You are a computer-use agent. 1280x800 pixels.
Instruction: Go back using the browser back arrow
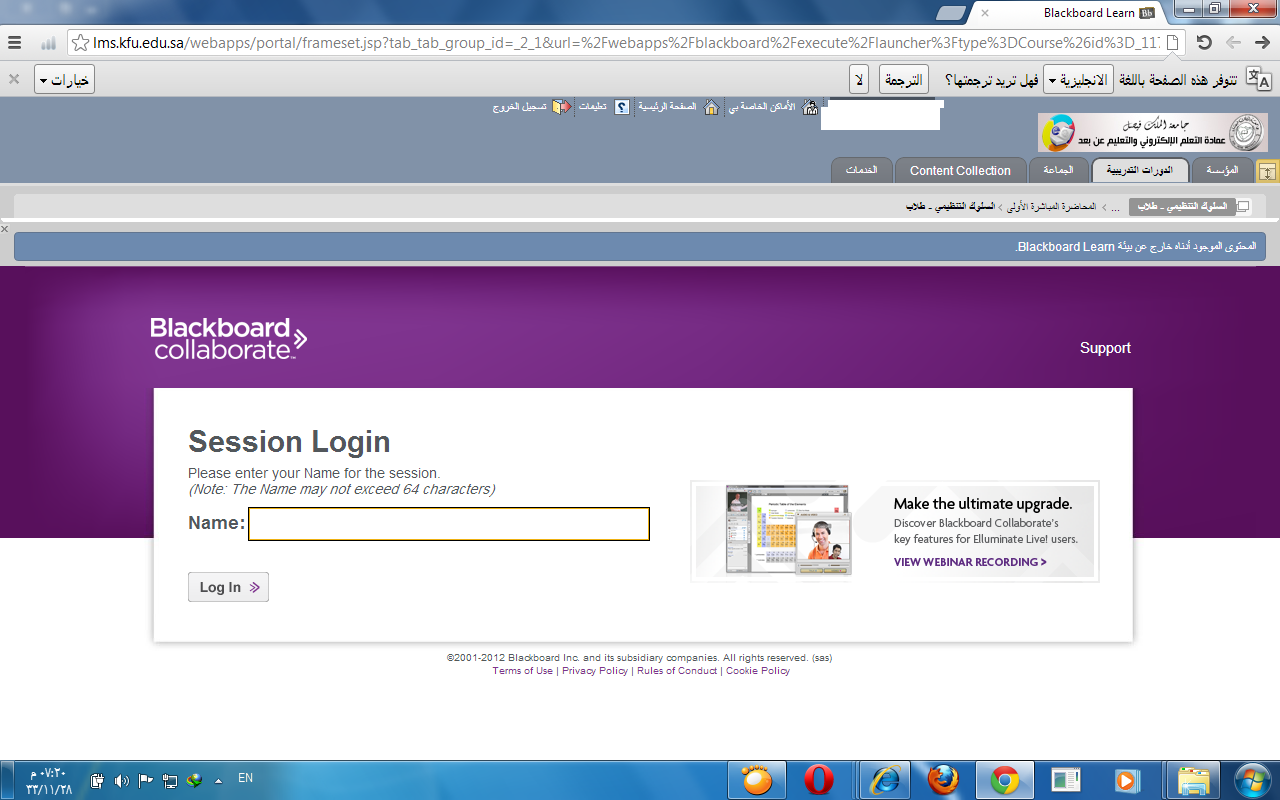pyautogui.click(x=1234, y=43)
